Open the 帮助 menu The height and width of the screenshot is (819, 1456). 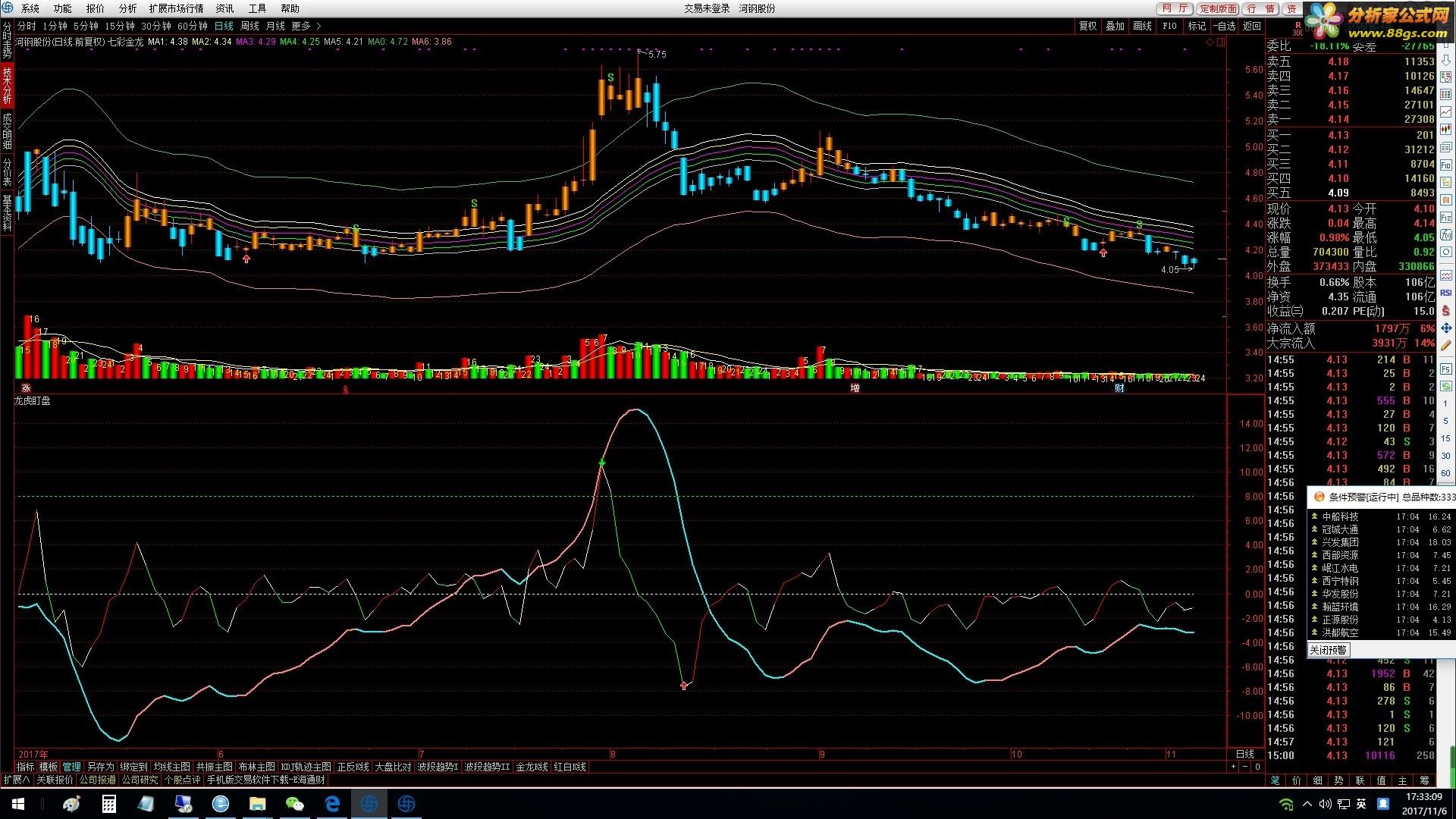coord(290,8)
